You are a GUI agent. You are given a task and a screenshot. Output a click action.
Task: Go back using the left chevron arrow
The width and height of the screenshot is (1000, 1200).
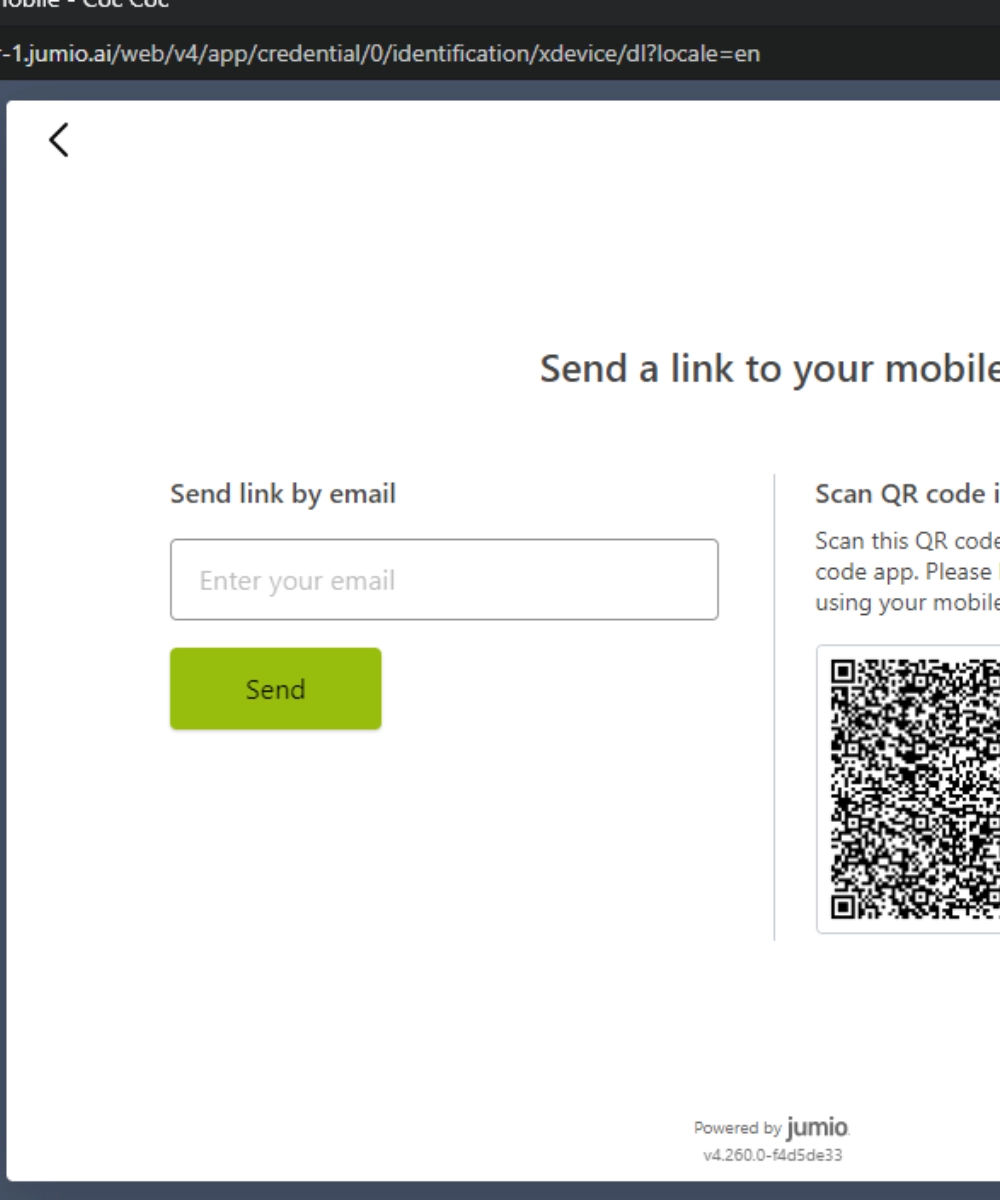(x=59, y=139)
